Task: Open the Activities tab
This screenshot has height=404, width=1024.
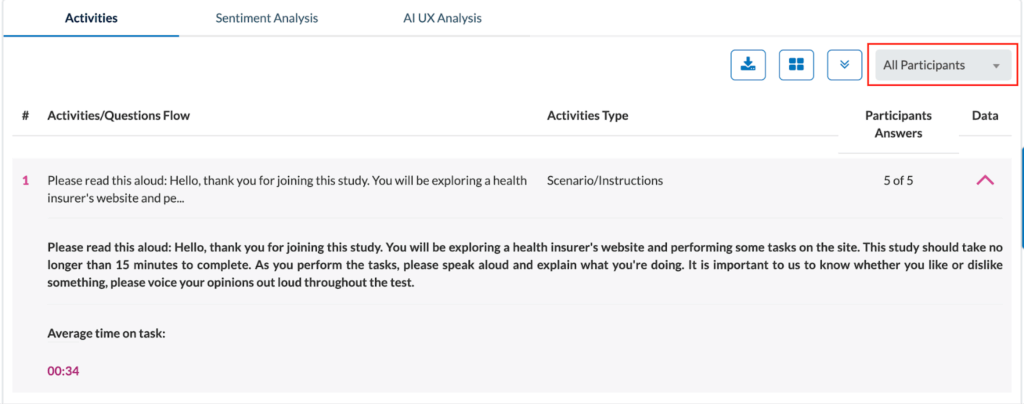Action: coord(91,18)
